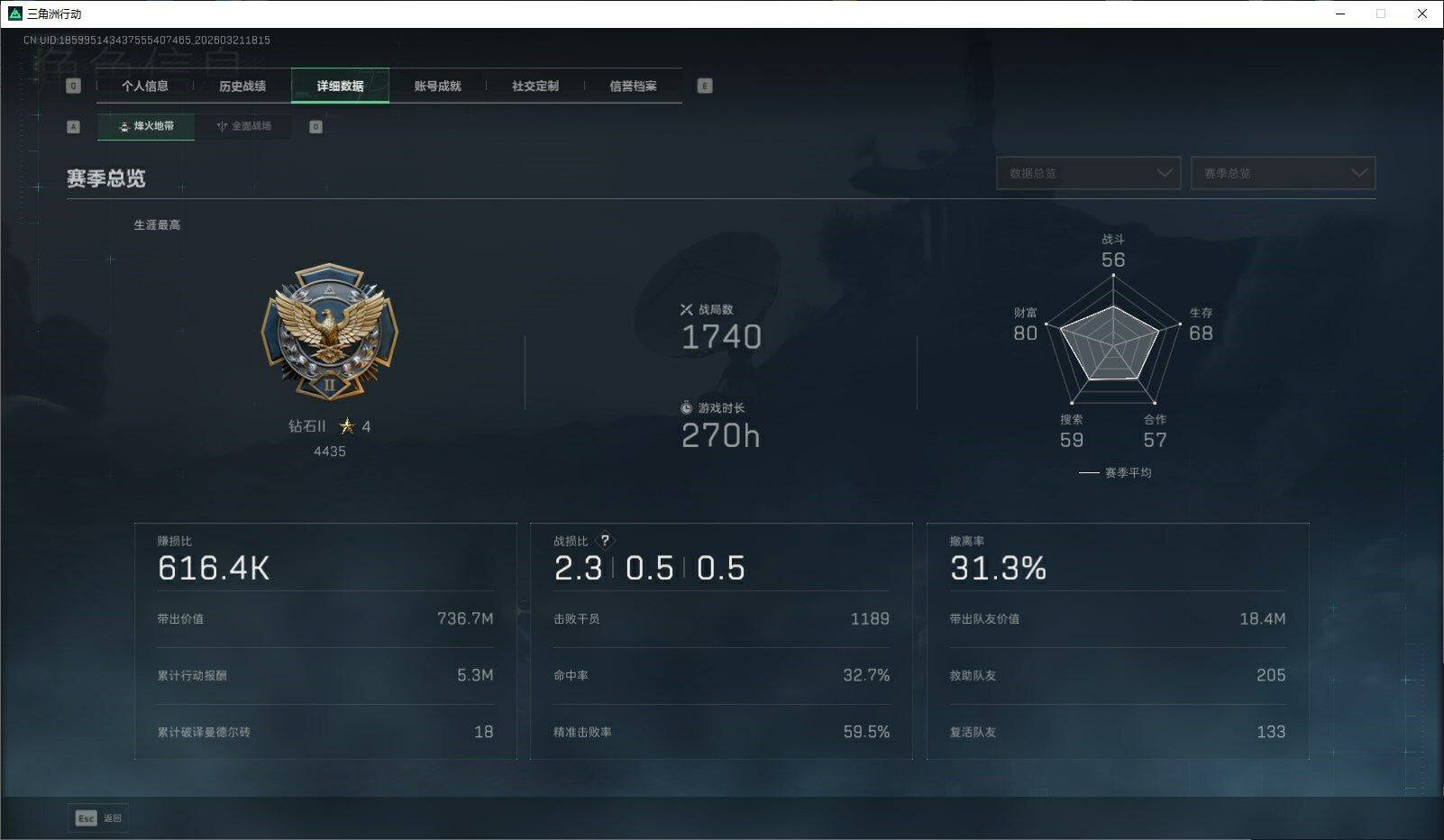Click the Diamond II eagle rank badge
The width and height of the screenshot is (1444, 840).
tap(330, 332)
